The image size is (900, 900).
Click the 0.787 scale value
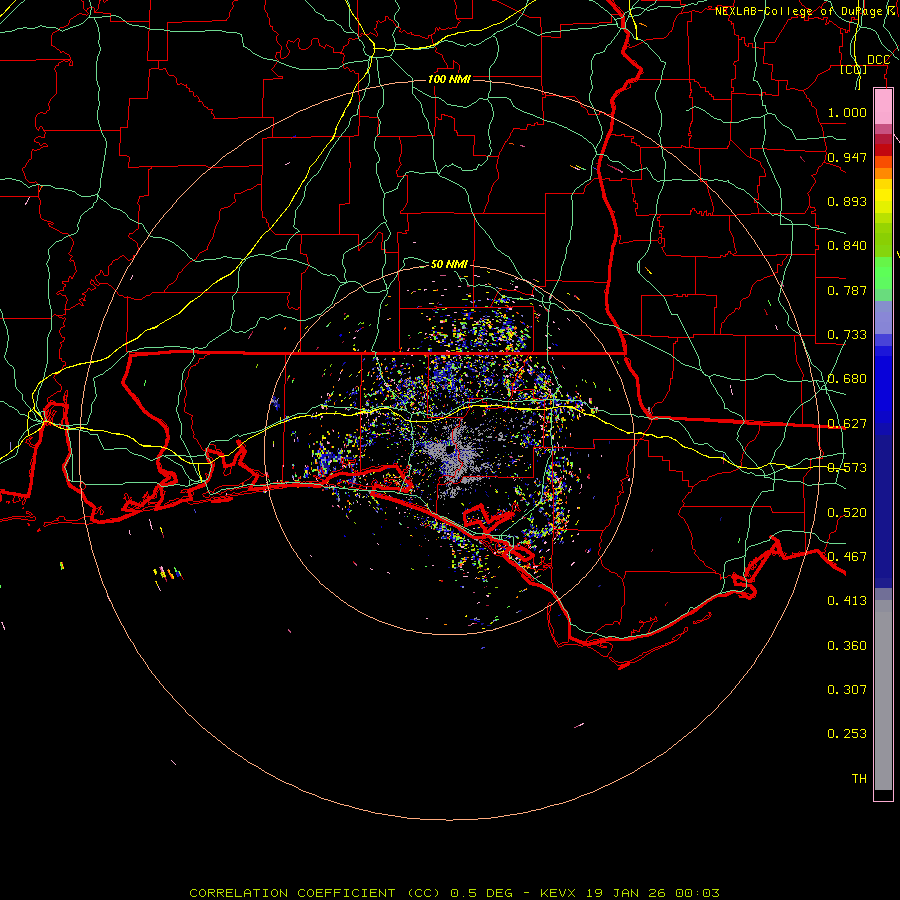[x=847, y=290]
